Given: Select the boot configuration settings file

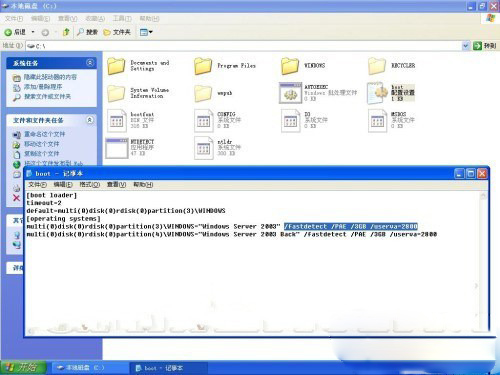Looking at the screenshot, I should point(391,93).
